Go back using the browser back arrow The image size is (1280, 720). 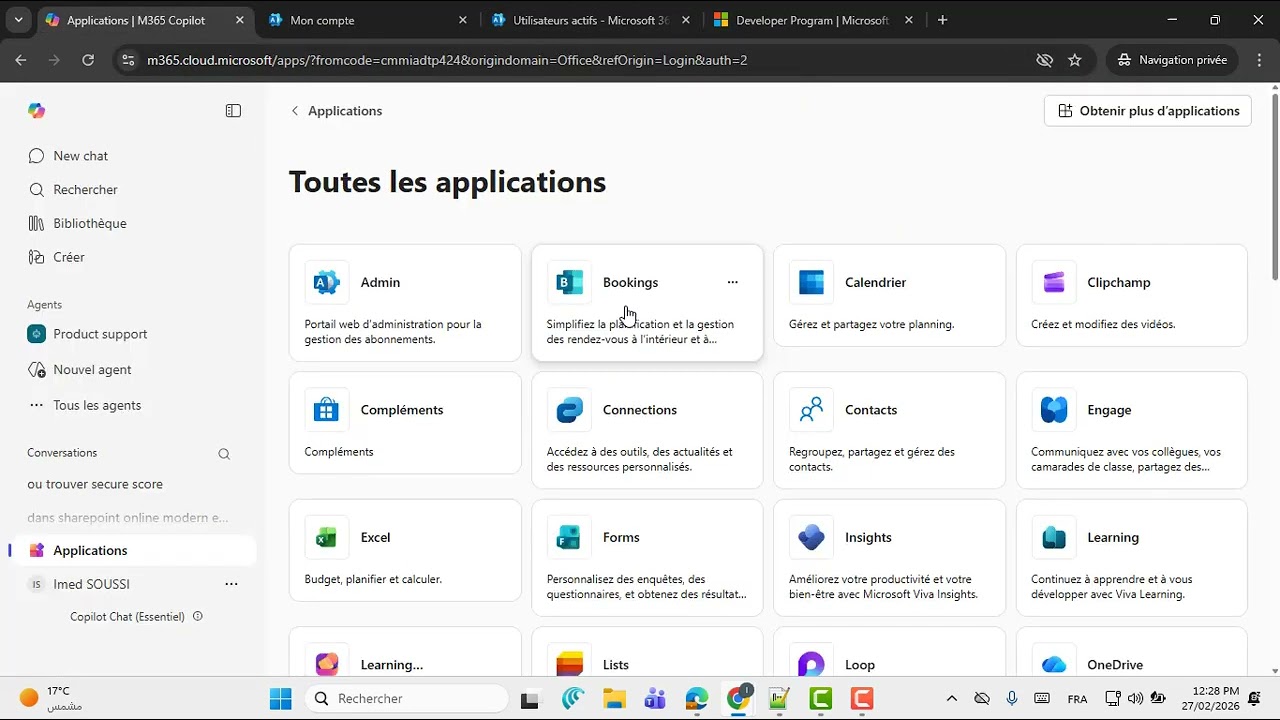(x=21, y=60)
